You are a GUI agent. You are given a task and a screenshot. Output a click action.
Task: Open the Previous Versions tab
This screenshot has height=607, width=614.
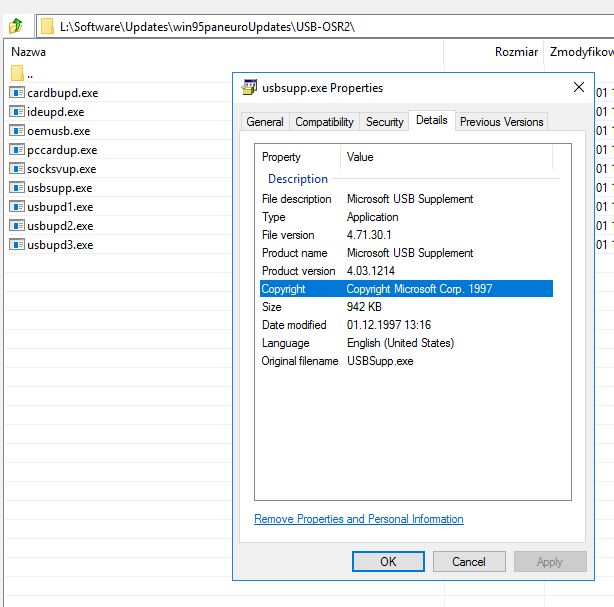tap(502, 122)
